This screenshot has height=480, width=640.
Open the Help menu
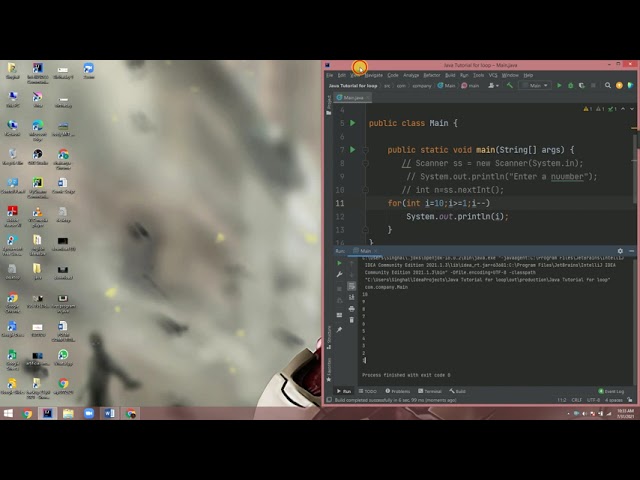click(528, 75)
